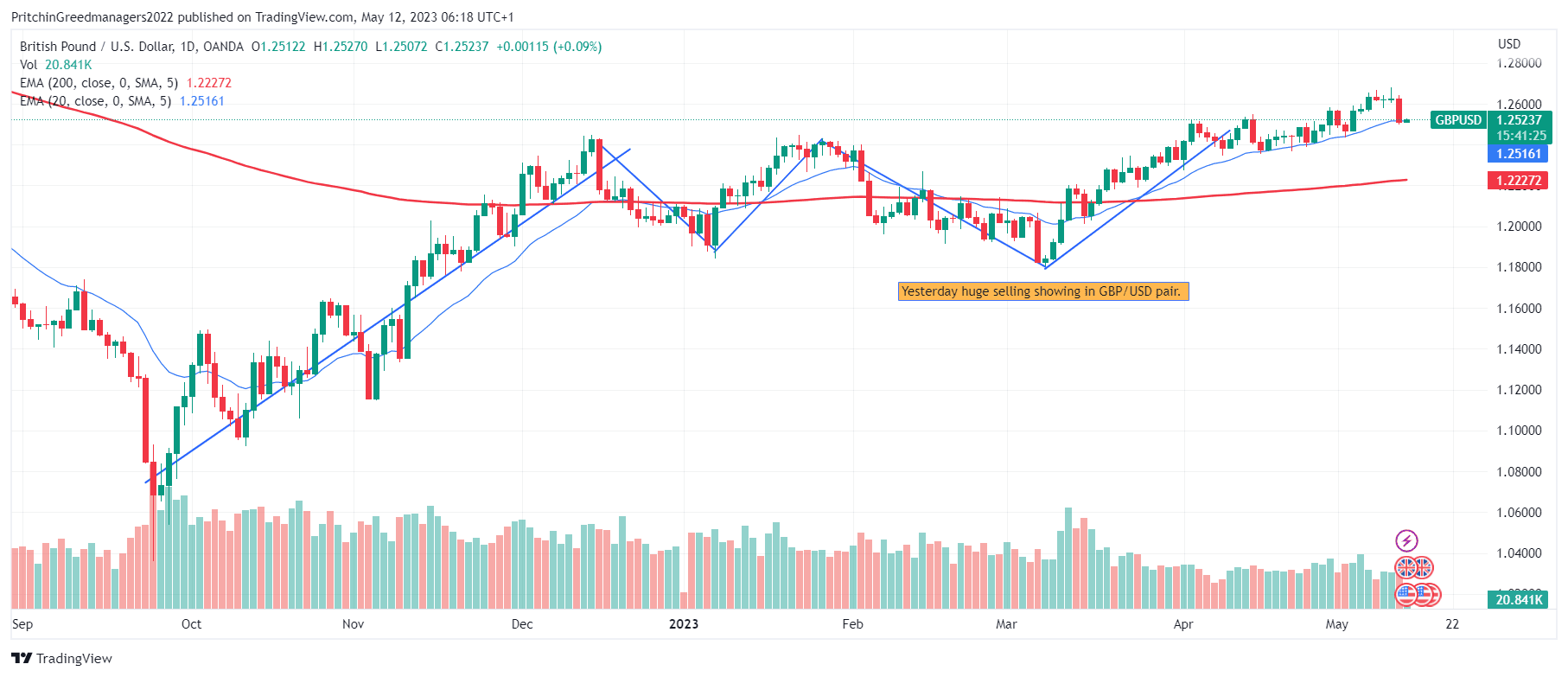Screen dimensions: 1568x677
Task: Click the red 1.22272 value in the EMA 200 legend
Action: point(209,83)
